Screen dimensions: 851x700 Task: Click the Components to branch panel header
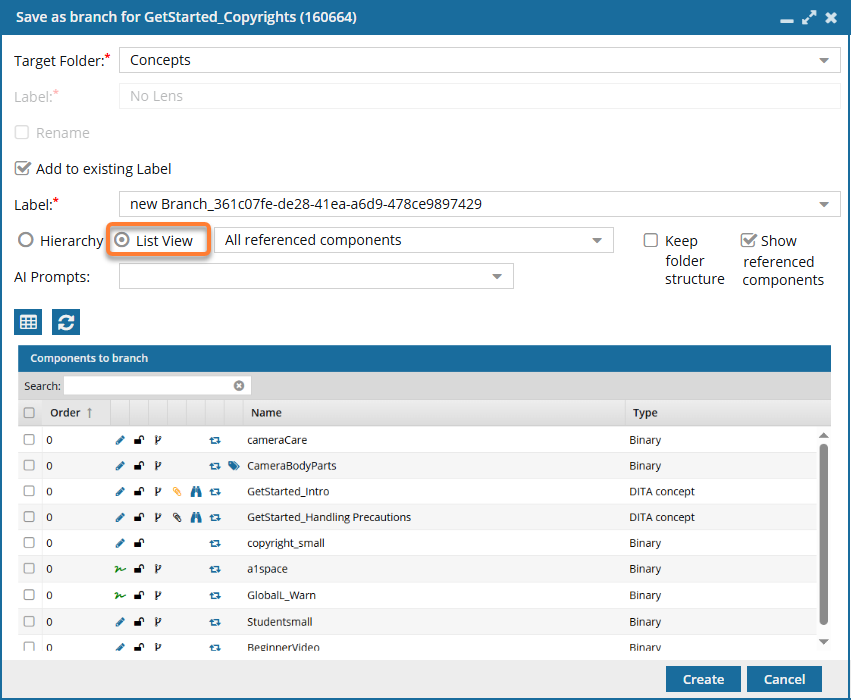[x=424, y=358]
